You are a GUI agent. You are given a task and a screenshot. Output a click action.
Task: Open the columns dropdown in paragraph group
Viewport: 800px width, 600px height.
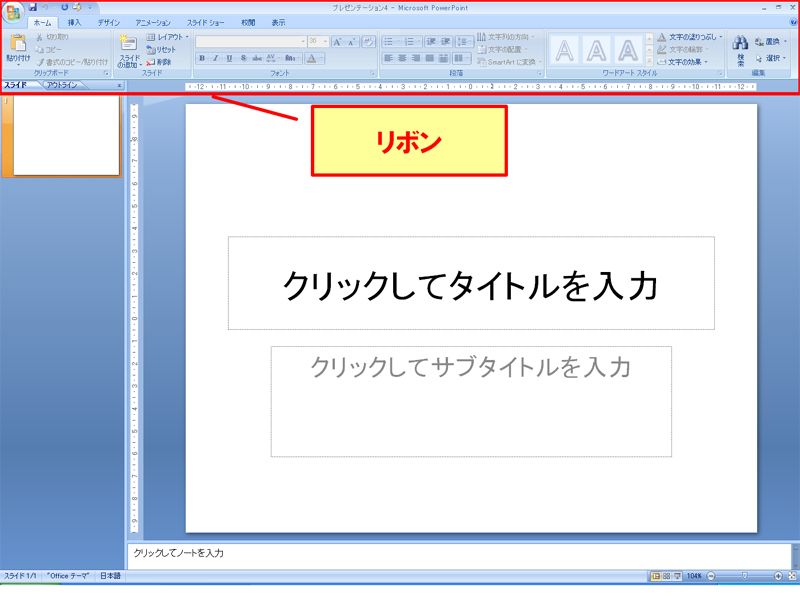coord(462,58)
